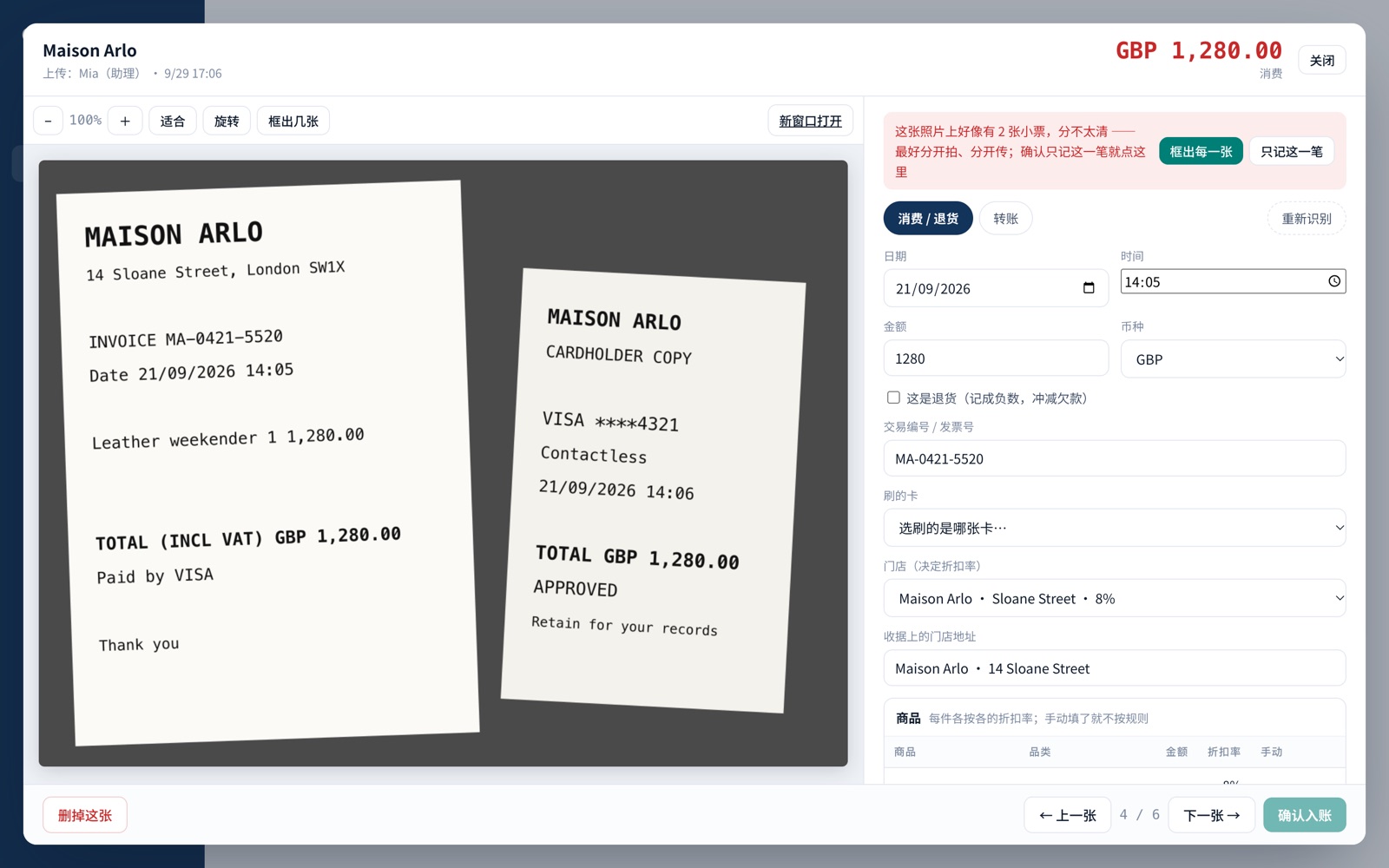Screen dimensions: 1389x868
Task: Click the 4 / 6 page counter
Action: (1139, 814)
